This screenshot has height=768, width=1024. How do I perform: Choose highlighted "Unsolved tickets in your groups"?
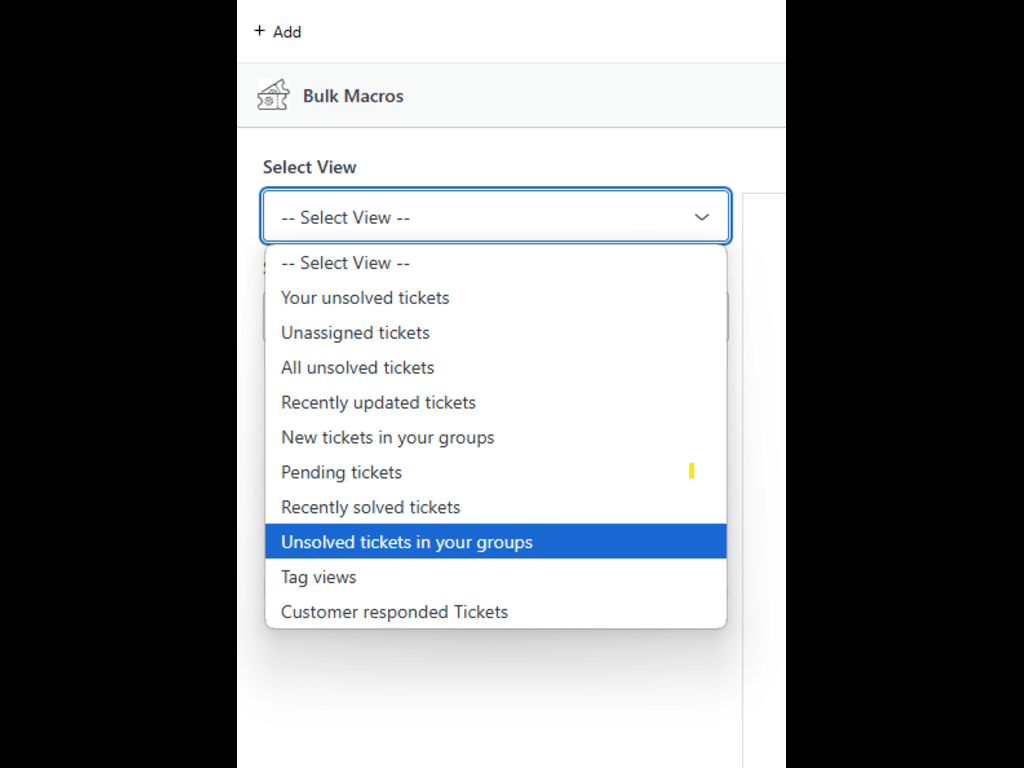(406, 542)
